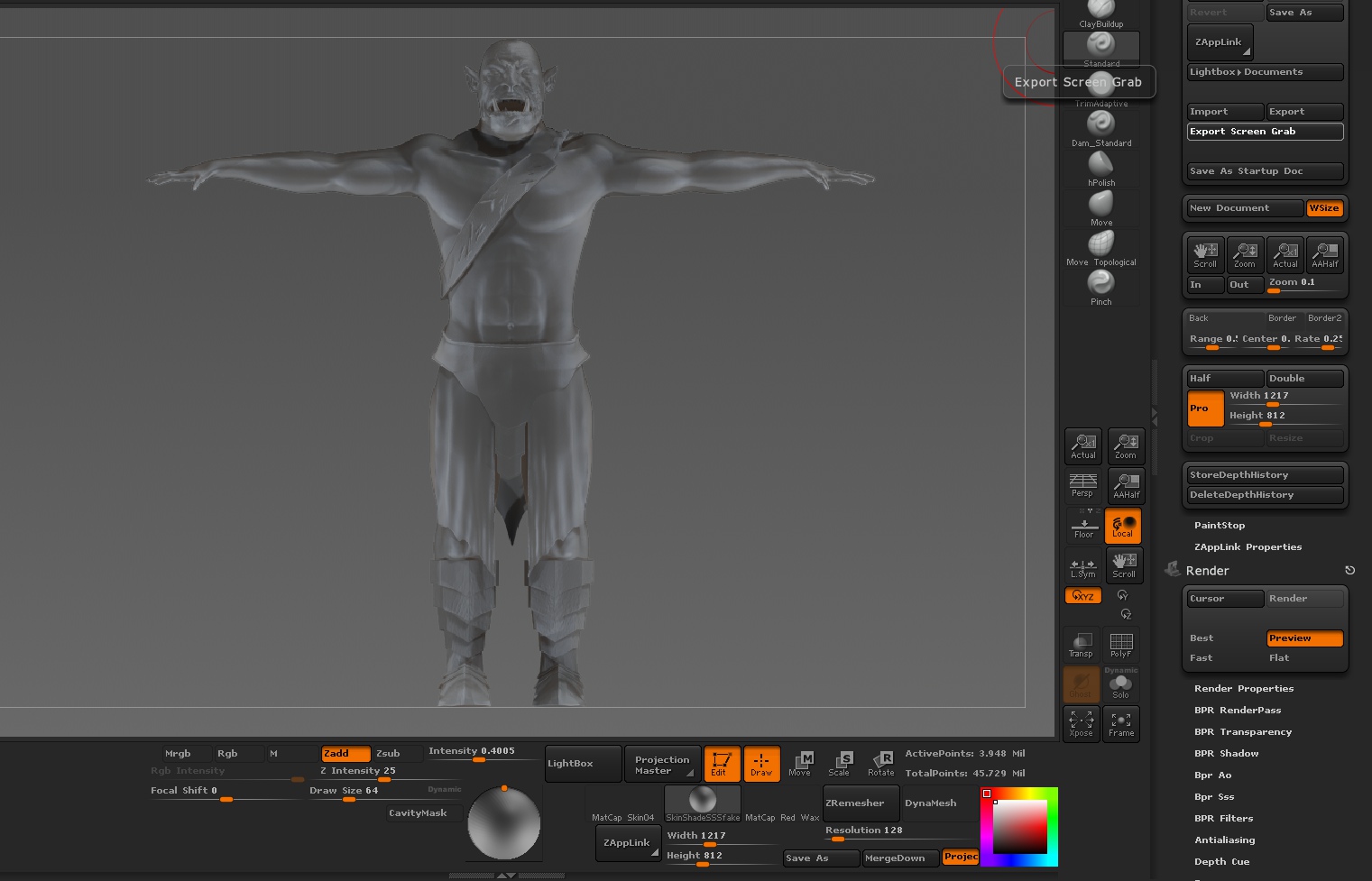Image resolution: width=1372 pixels, height=881 pixels.
Task: Select the Move tool in bottom shelf
Action: (800, 763)
